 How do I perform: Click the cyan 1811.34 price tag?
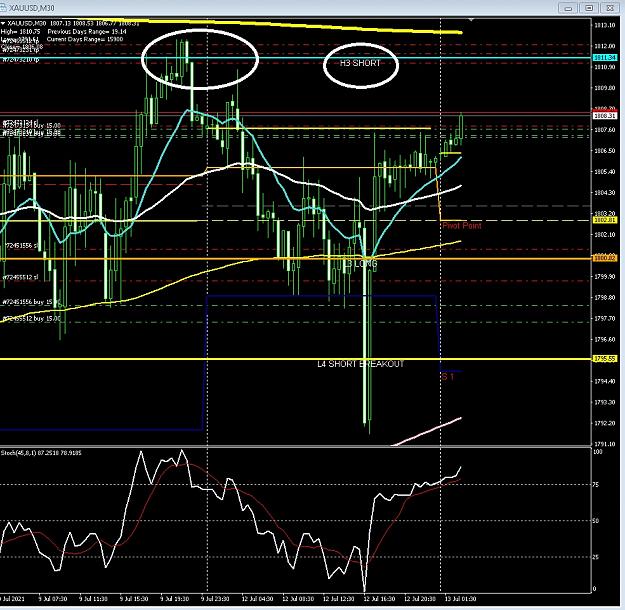(x=605, y=58)
